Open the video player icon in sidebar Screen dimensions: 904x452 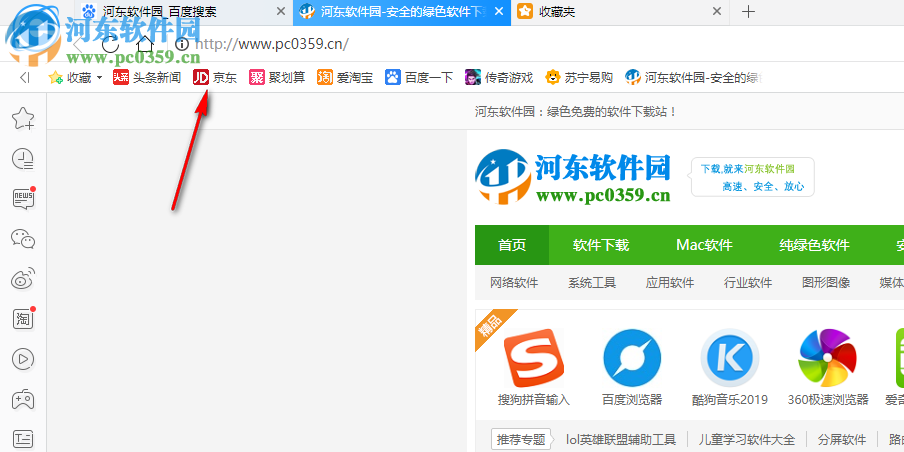(23, 359)
